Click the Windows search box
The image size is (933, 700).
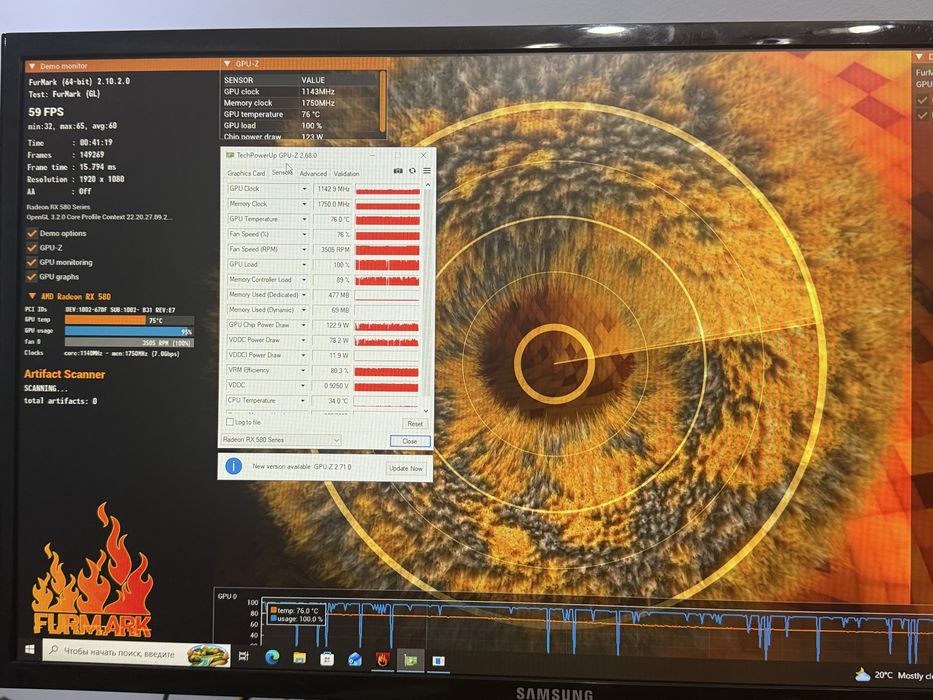pyautogui.click(x=136, y=654)
